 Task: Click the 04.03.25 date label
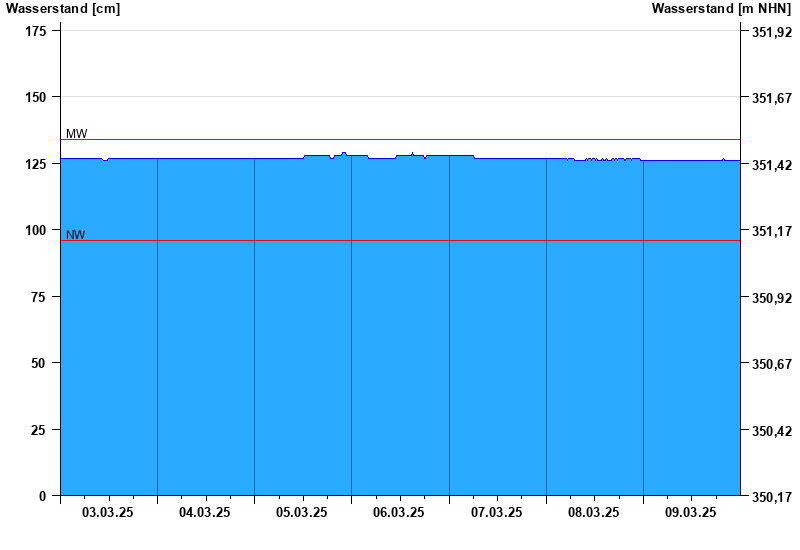tap(204, 512)
